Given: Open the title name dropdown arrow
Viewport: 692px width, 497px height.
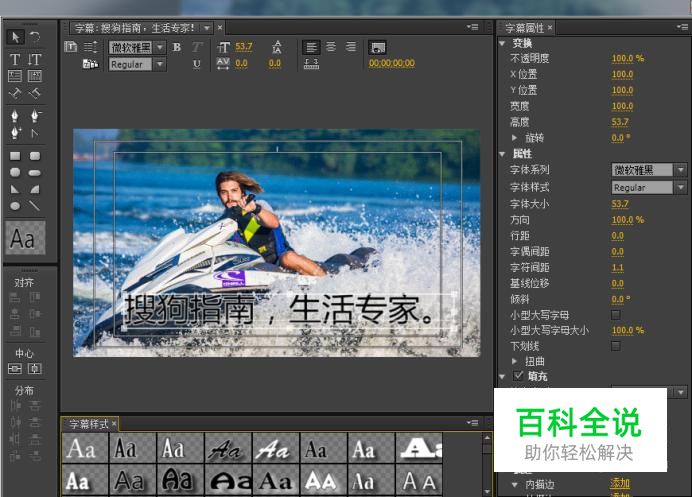Looking at the screenshot, I should tap(207, 28).
